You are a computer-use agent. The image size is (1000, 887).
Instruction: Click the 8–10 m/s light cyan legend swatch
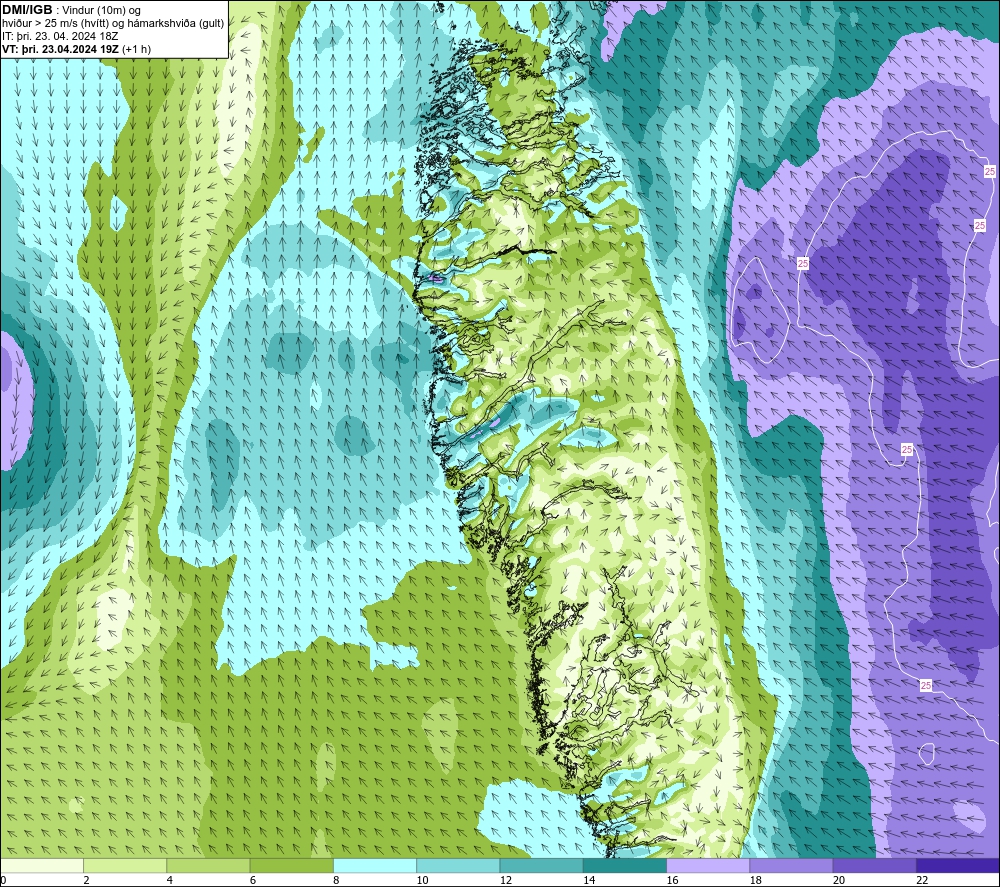[375, 866]
